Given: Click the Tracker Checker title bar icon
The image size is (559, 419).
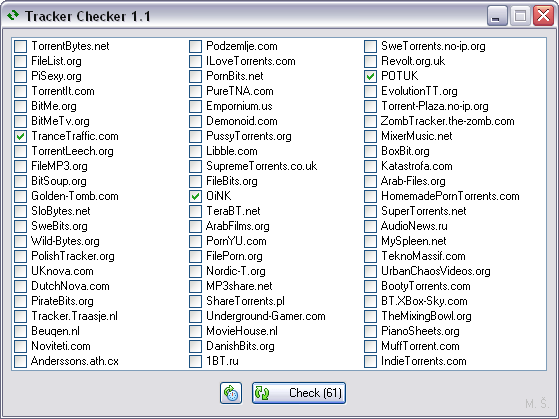Looking at the screenshot, I should pyautogui.click(x=13, y=16).
